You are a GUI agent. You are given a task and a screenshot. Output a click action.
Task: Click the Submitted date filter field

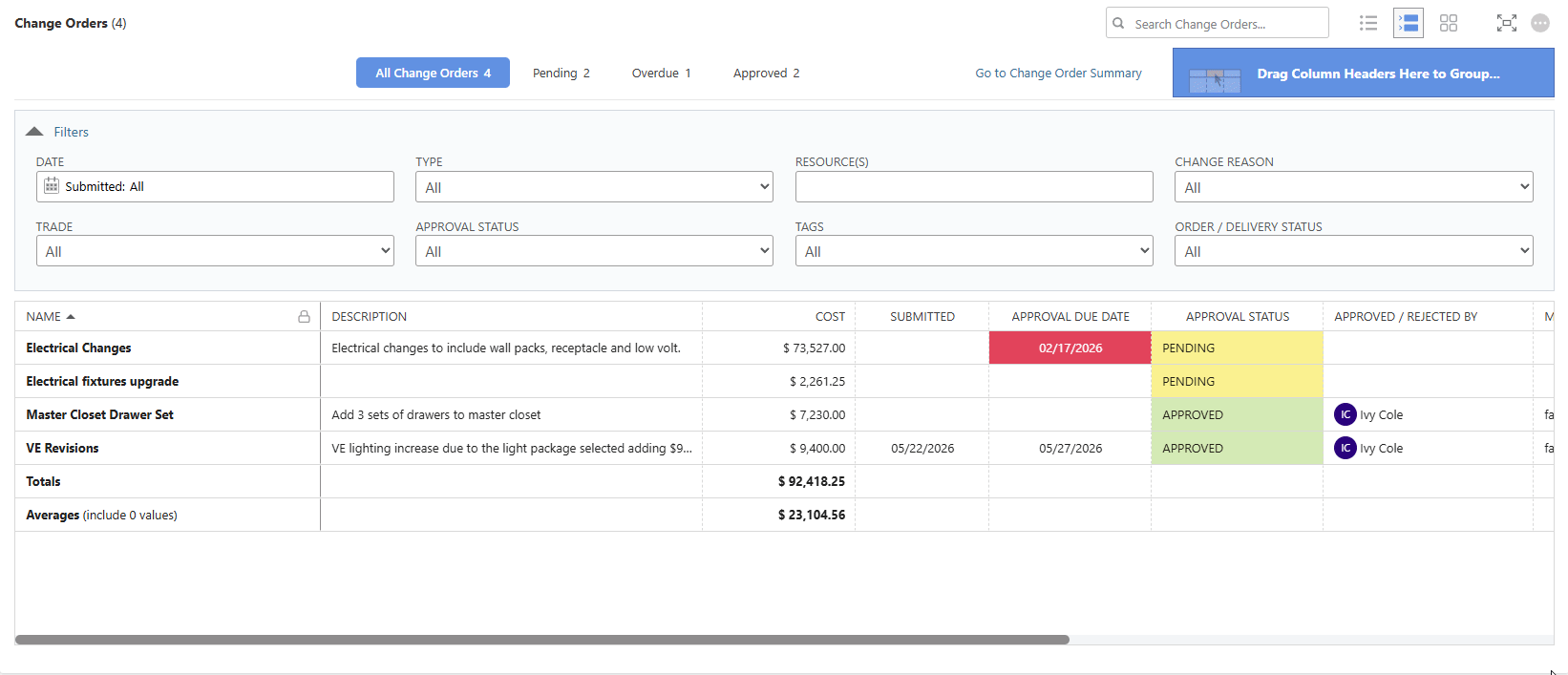coord(215,186)
